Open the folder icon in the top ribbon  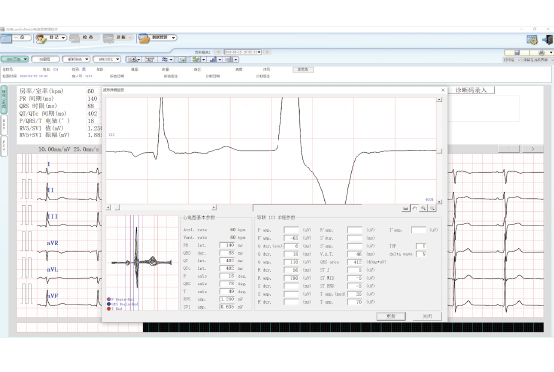[144, 39]
